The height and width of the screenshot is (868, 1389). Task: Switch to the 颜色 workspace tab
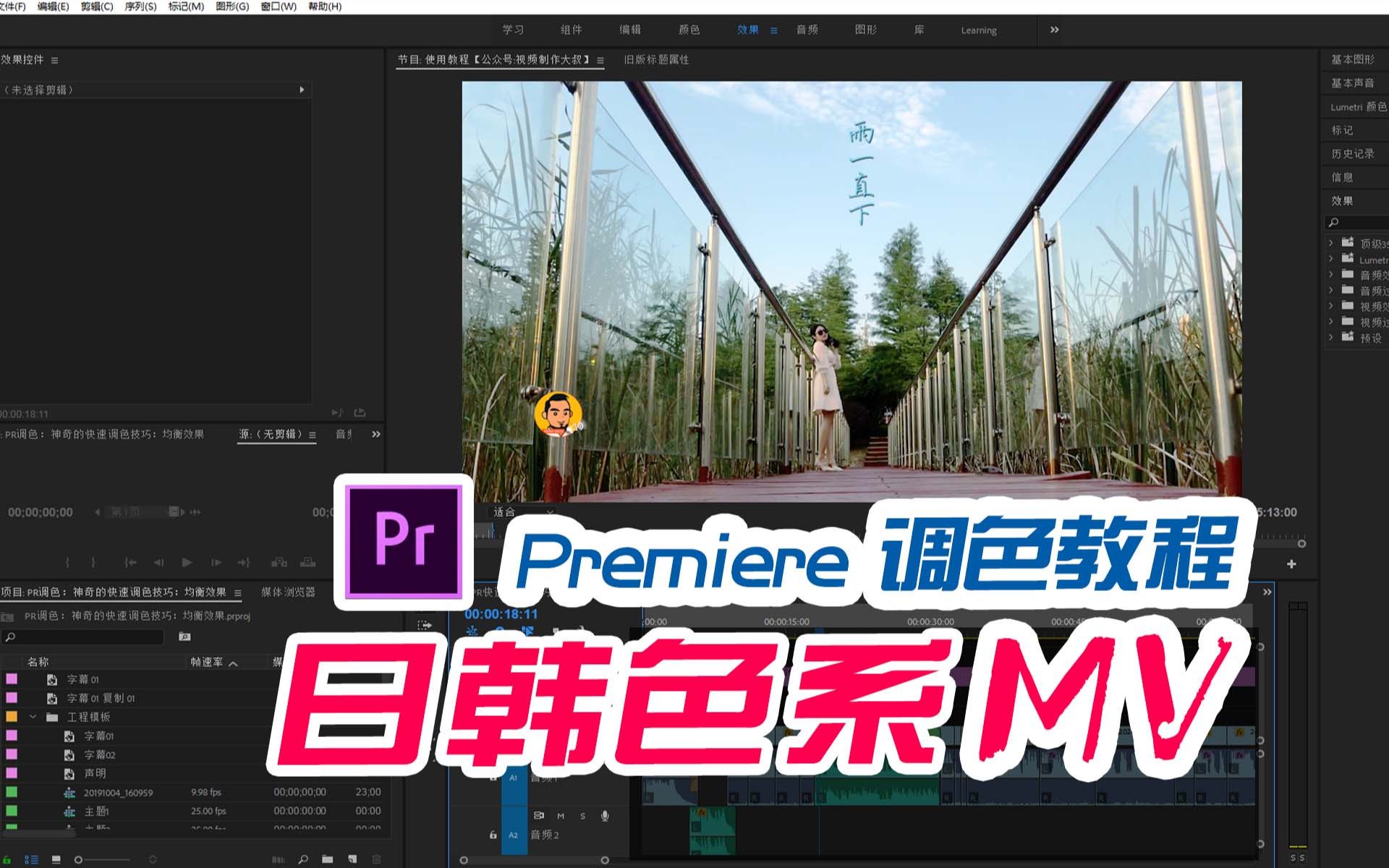689,30
